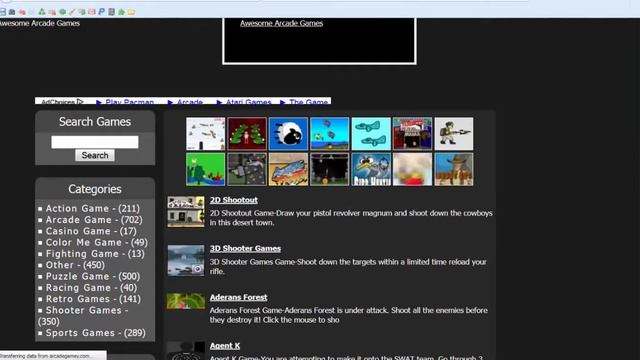640x360 pixels.
Task: Select the Fighting Game (13) category
Action: coord(95,254)
